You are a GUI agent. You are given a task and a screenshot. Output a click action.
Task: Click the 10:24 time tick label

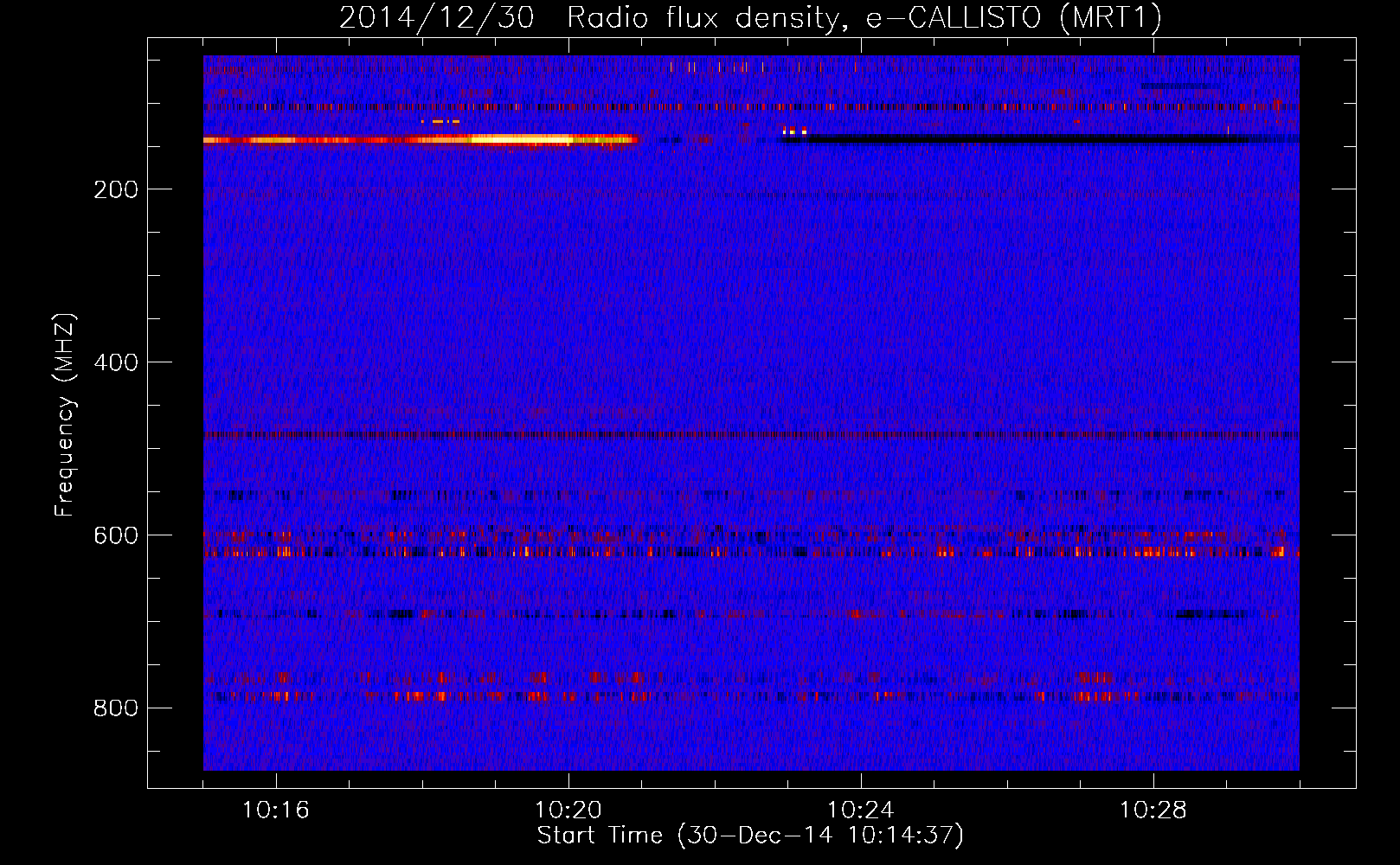861,811
